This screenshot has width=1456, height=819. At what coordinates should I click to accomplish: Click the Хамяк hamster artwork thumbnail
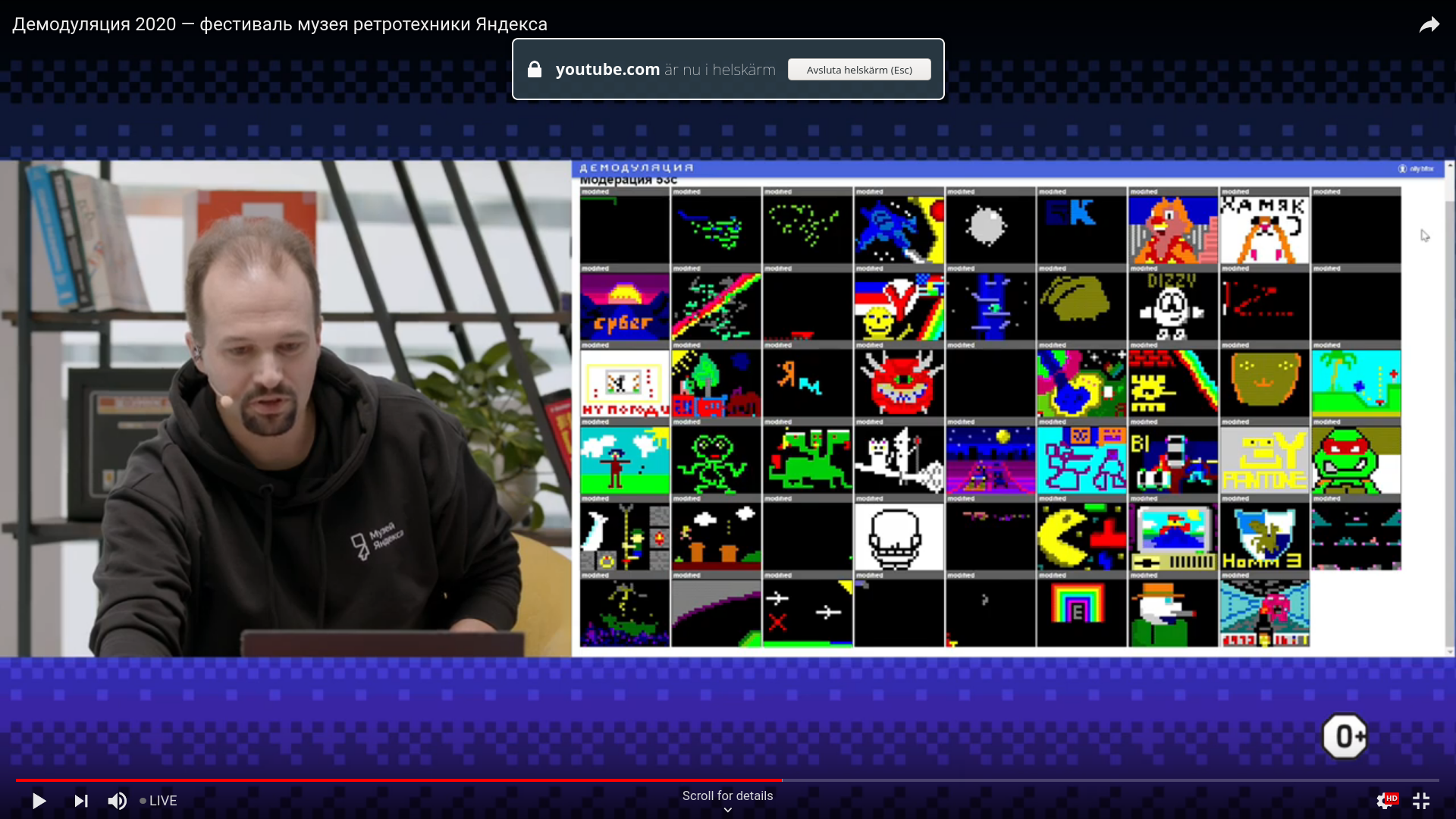click(1264, 230)
